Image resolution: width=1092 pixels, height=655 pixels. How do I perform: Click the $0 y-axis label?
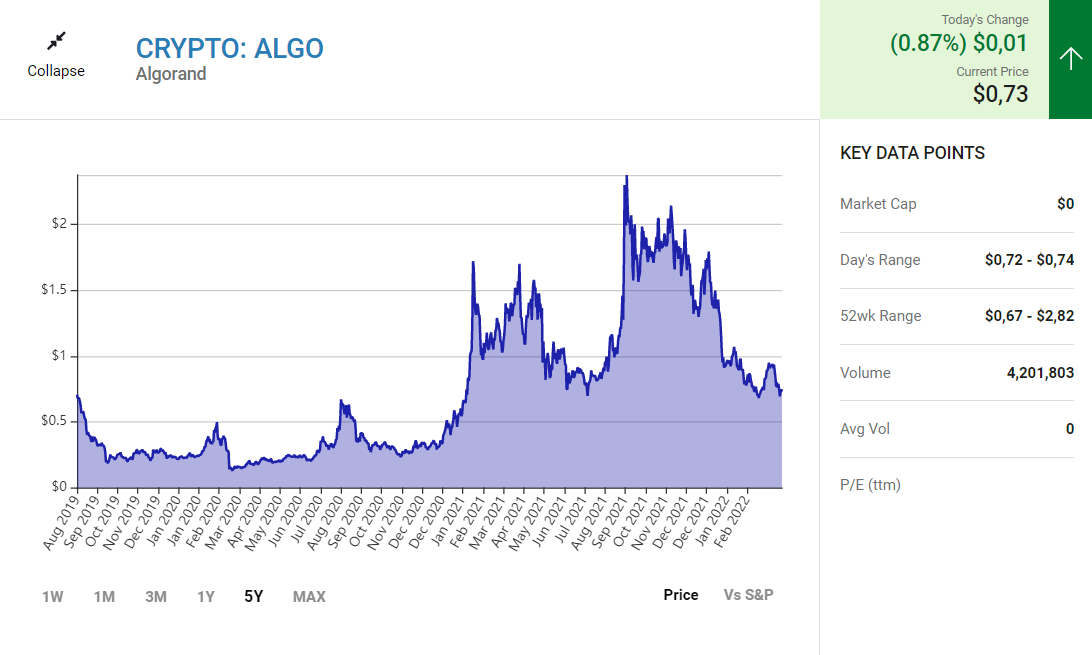point(59,487)
